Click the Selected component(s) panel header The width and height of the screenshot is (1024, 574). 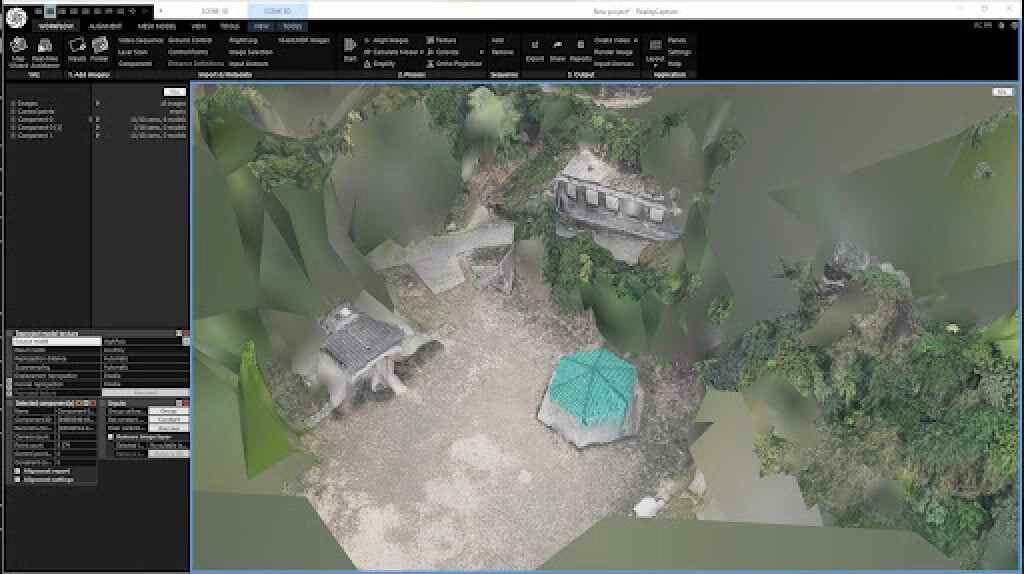coord(54,404)
